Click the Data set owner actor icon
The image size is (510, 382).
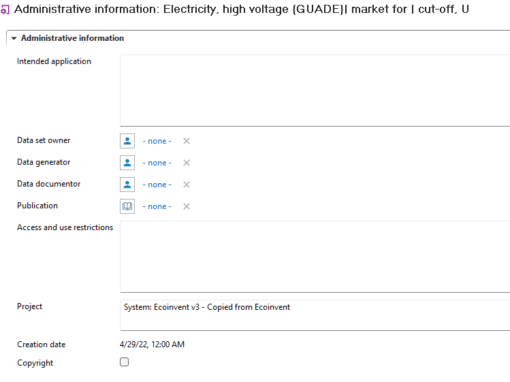pyautogui.click(x=127, y=141)
